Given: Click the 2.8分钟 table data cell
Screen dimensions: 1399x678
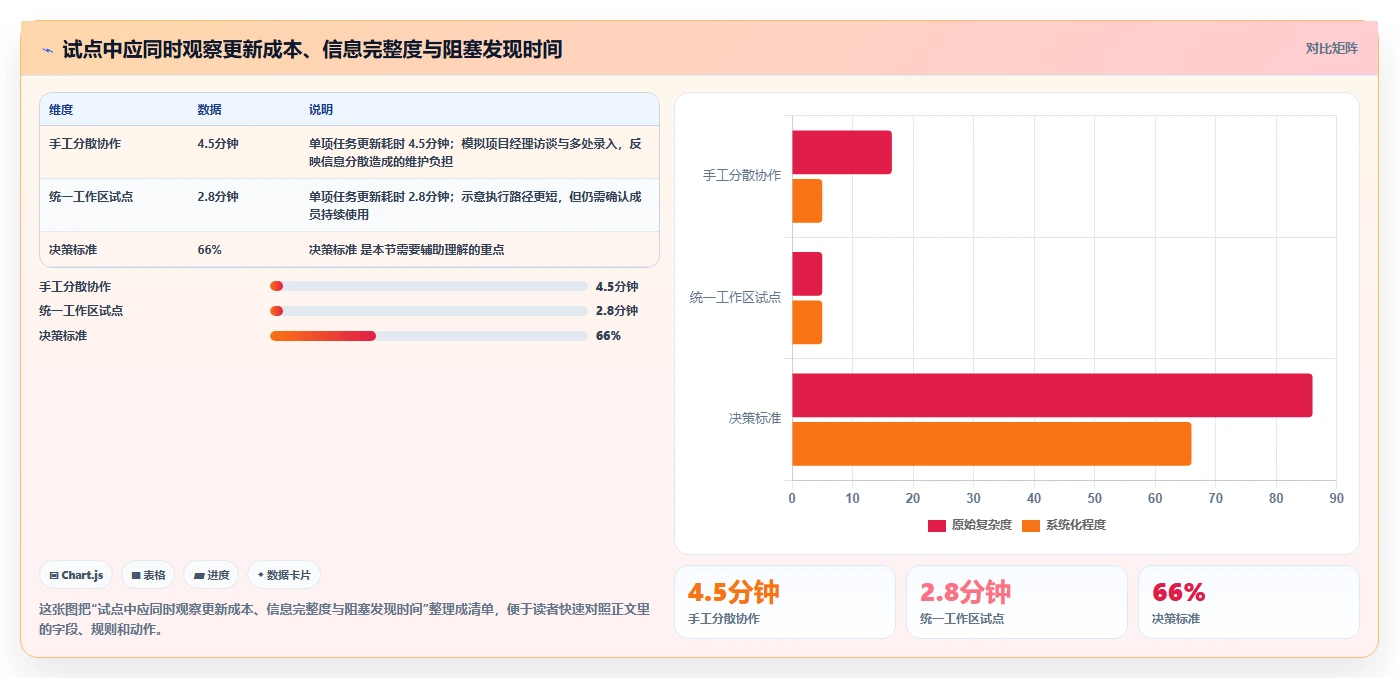Looking at the screenshot, I should coord(218,197).
